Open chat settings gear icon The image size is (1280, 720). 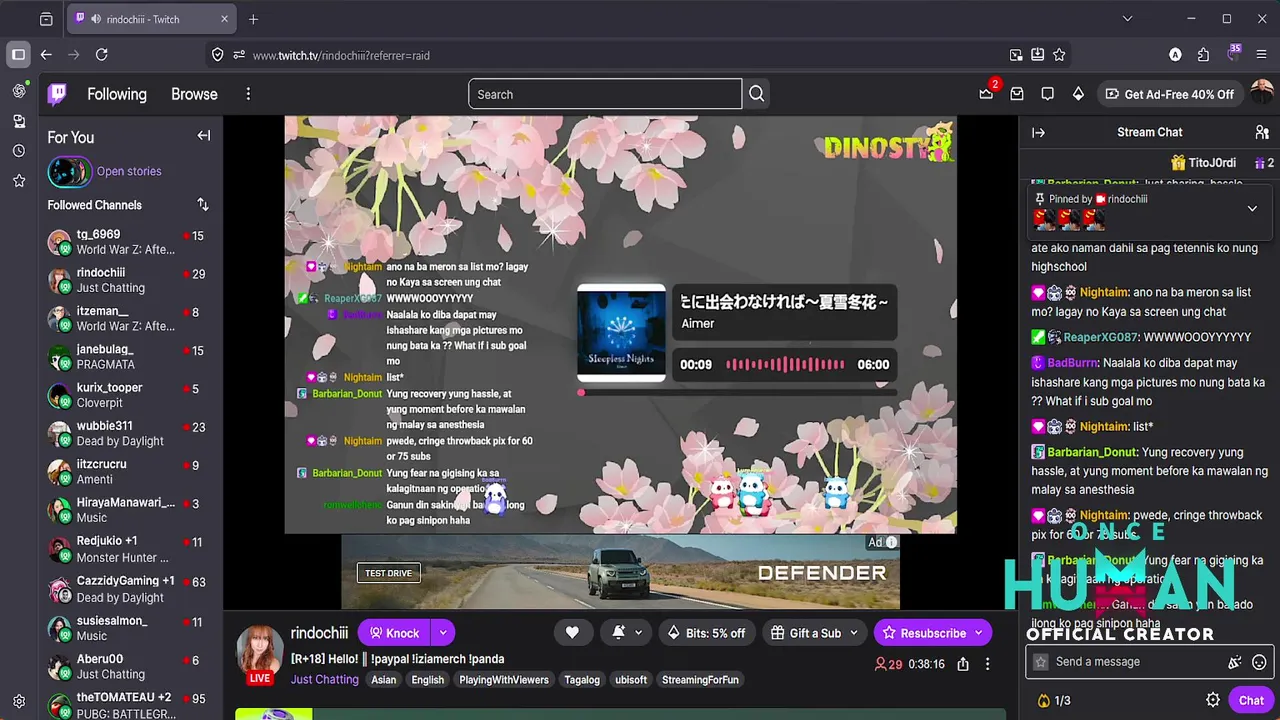coord(1213,700)
